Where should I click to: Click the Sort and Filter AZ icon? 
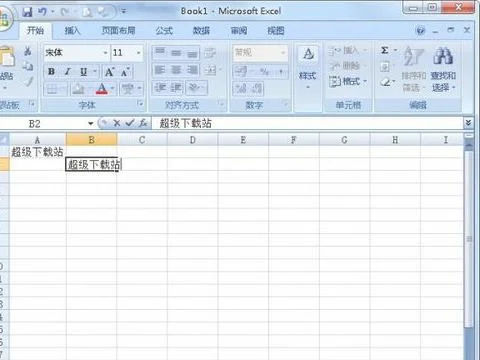tap(413, 56)
